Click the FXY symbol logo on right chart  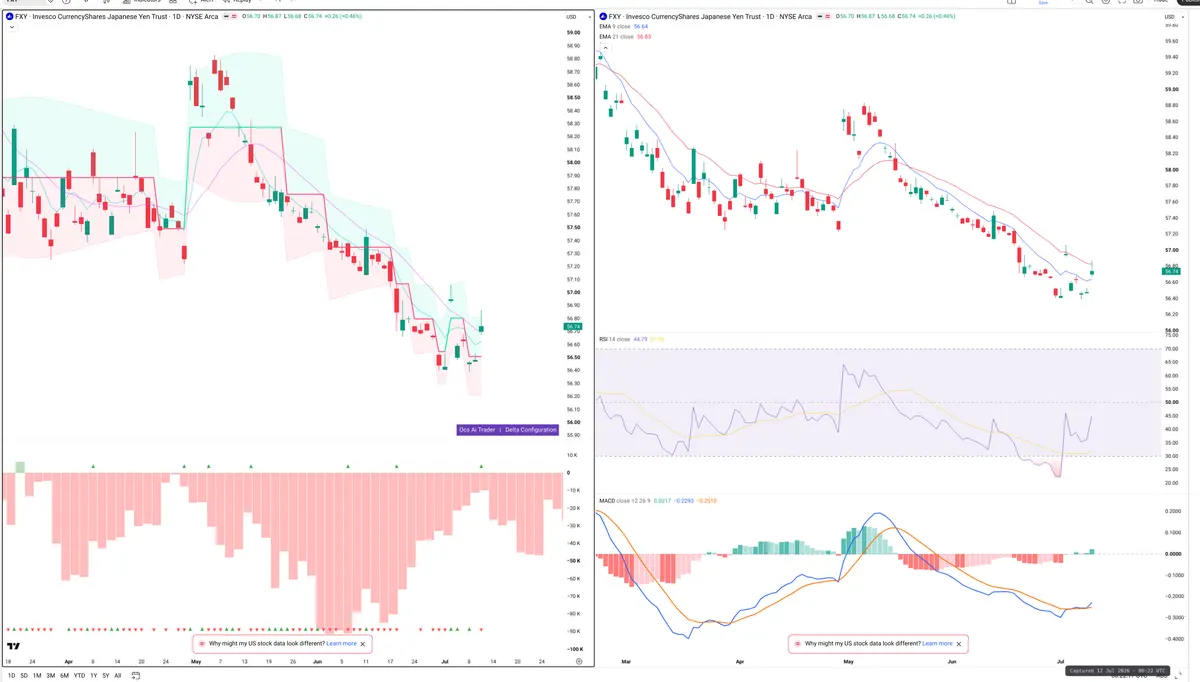pos(602,17)
